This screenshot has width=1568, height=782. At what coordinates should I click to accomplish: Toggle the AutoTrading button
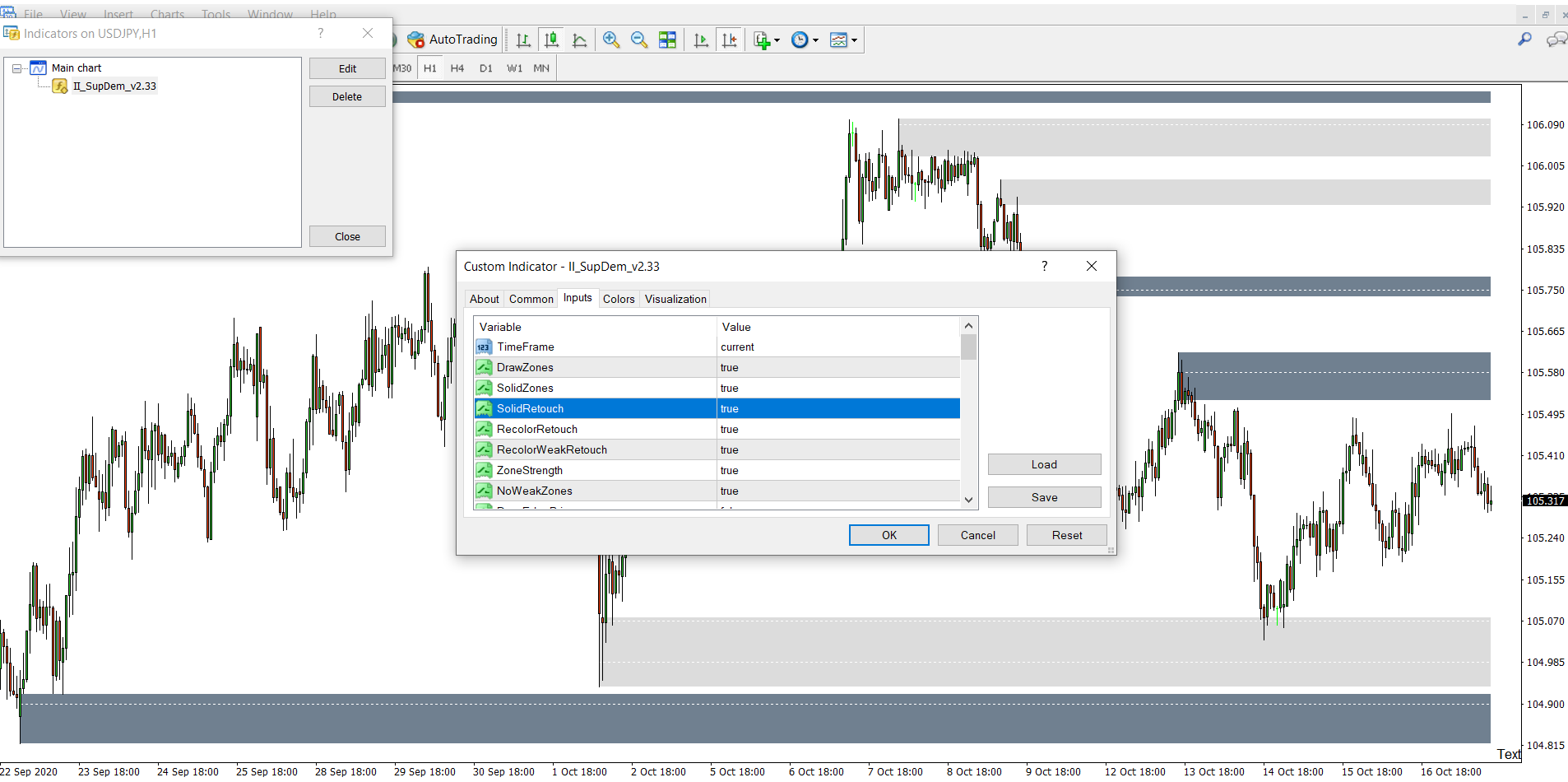[x=453, y=40]
